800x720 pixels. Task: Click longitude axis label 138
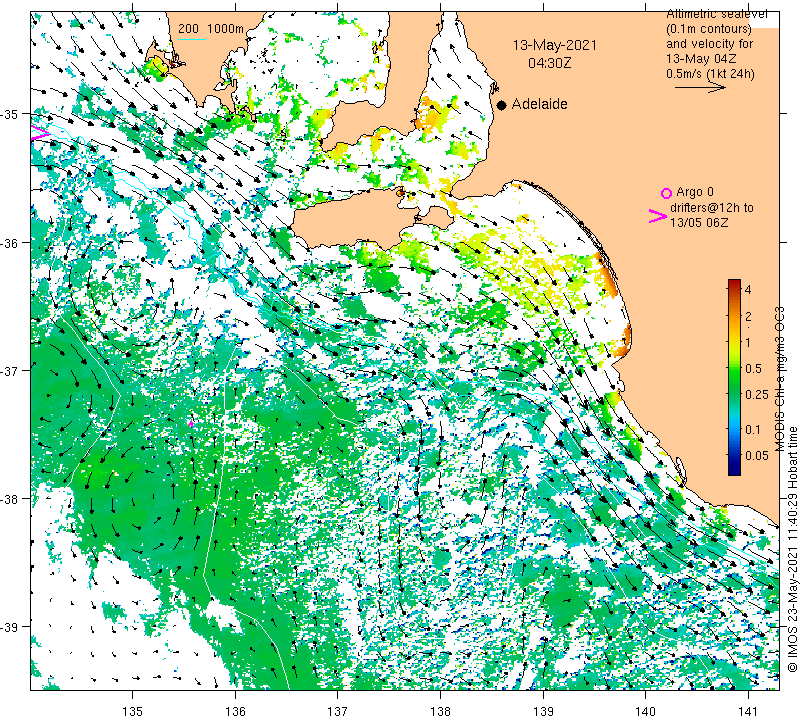pos(440,711)
